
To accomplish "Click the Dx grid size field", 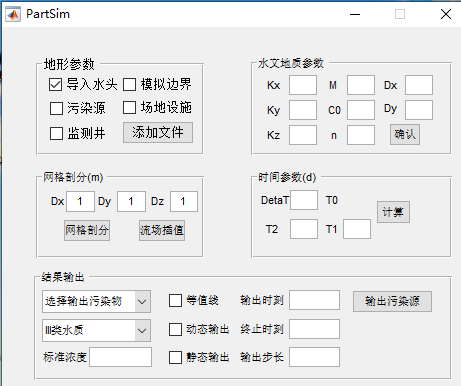I will coord(80,201).
